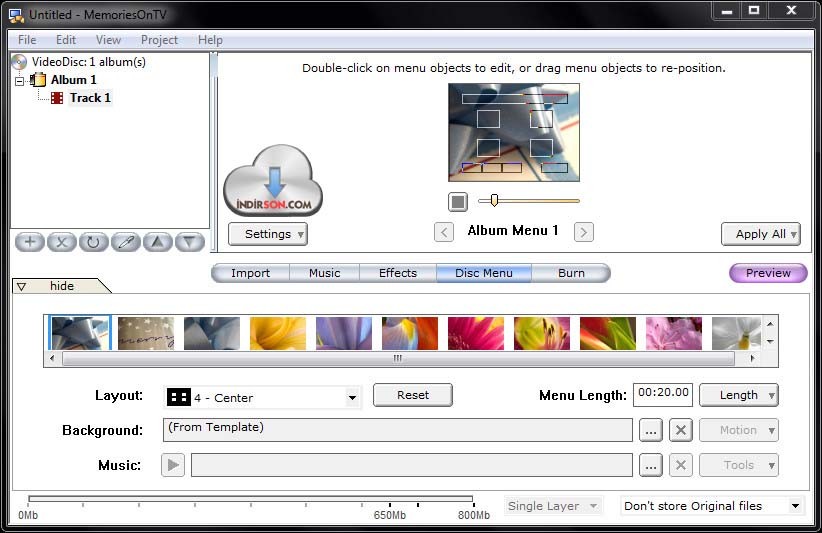
Task: Click the Menu Length time field
Action: [663, 395]
